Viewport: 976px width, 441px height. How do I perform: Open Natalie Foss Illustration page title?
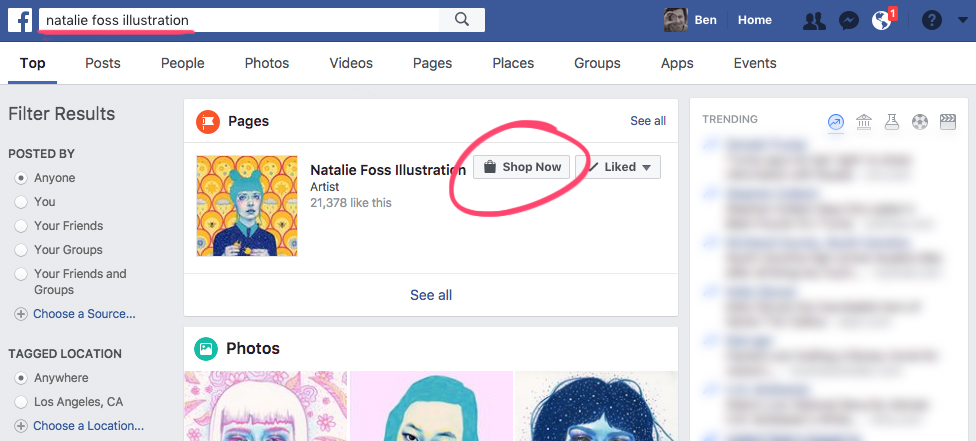tap(388, 169)
